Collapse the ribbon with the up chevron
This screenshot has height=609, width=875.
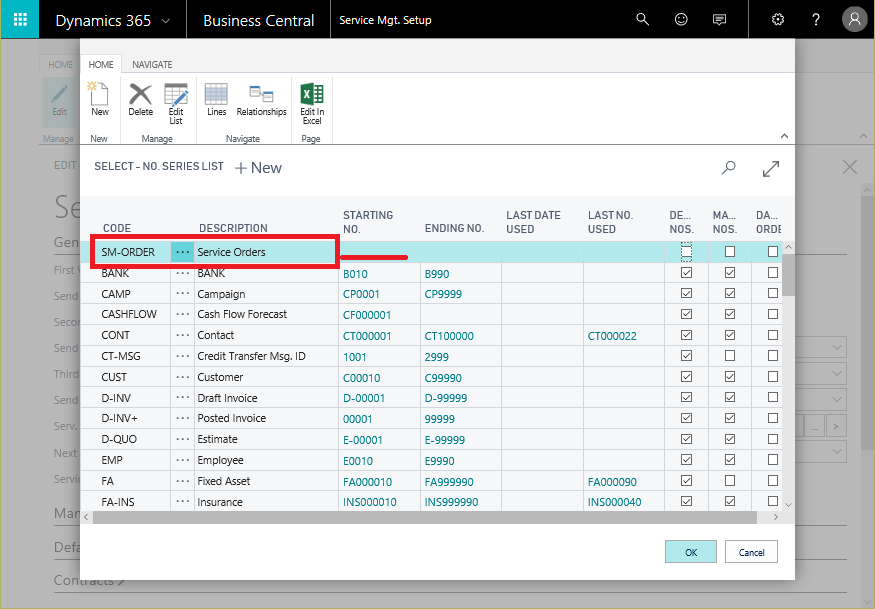tap(784, 136)
